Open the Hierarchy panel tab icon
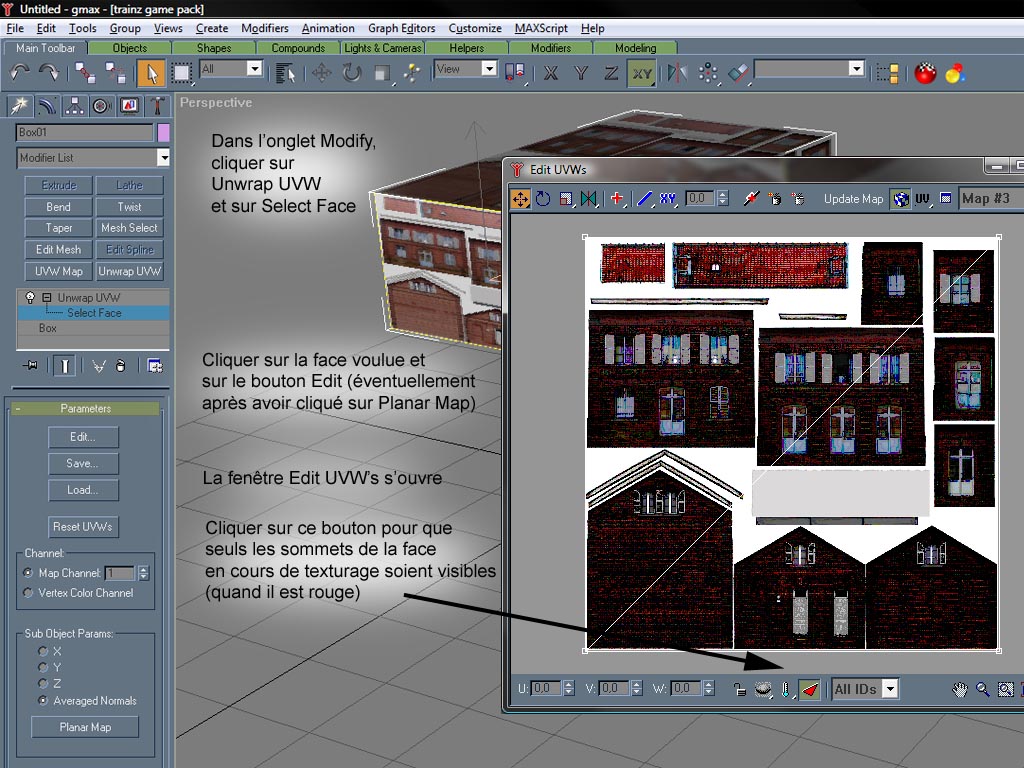The image size is (1024, 768). click(74, 106)
